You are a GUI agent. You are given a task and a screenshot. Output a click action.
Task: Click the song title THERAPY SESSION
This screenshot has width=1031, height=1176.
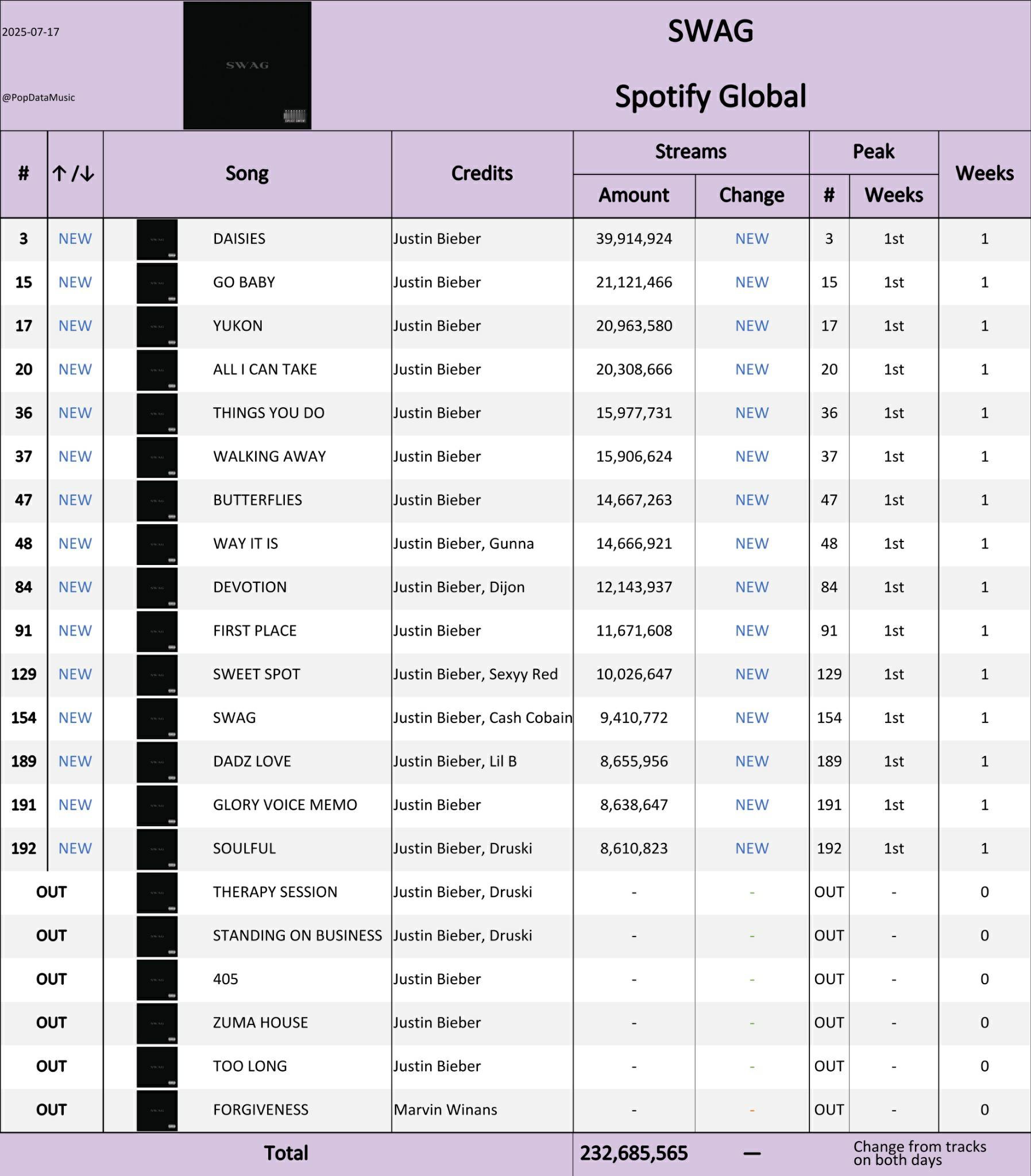[275, 892]
